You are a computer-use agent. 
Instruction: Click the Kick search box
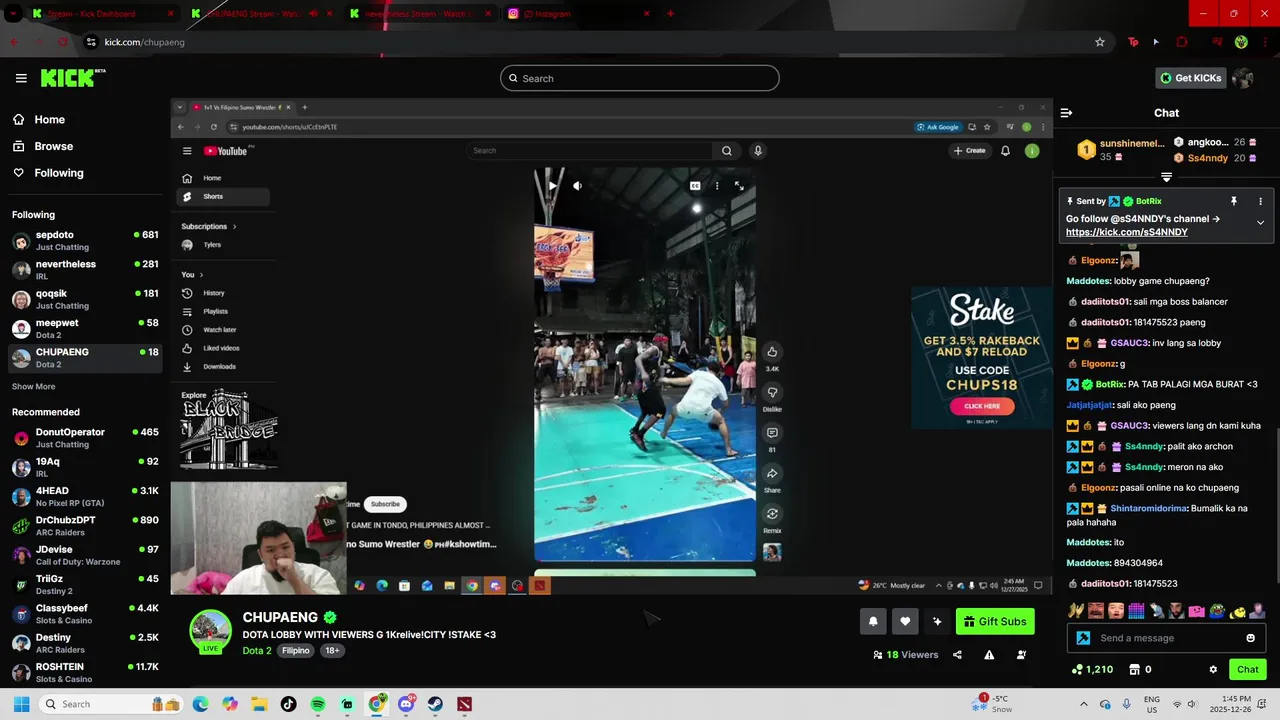point(640,78)
